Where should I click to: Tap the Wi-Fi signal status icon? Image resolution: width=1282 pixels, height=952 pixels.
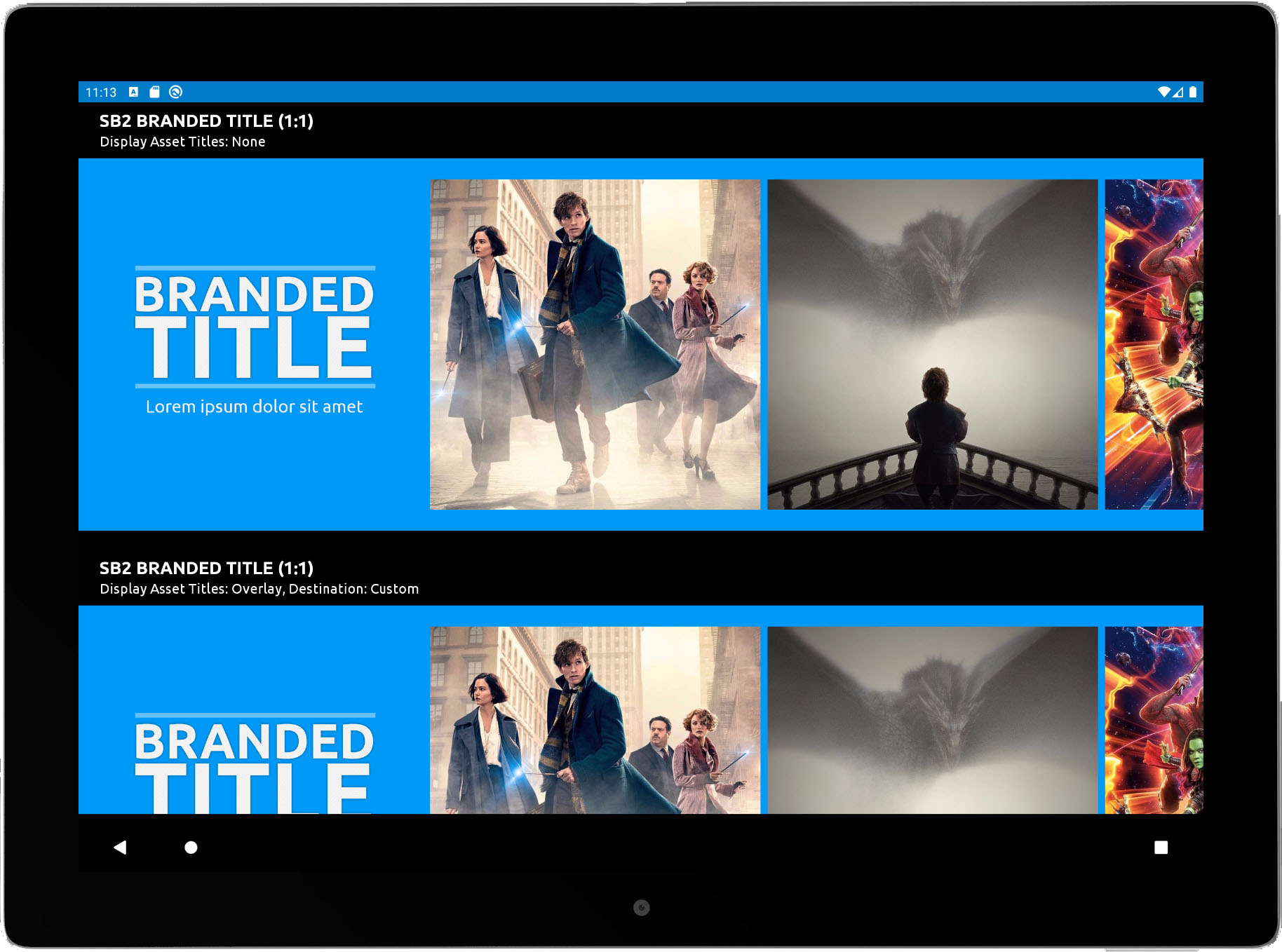1163,92
